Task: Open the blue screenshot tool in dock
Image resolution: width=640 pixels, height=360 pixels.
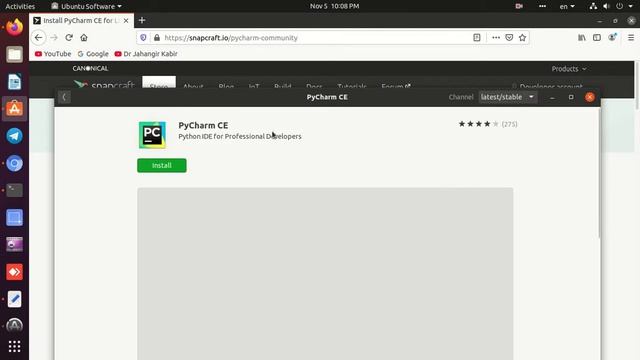Action: pos(15,218)
